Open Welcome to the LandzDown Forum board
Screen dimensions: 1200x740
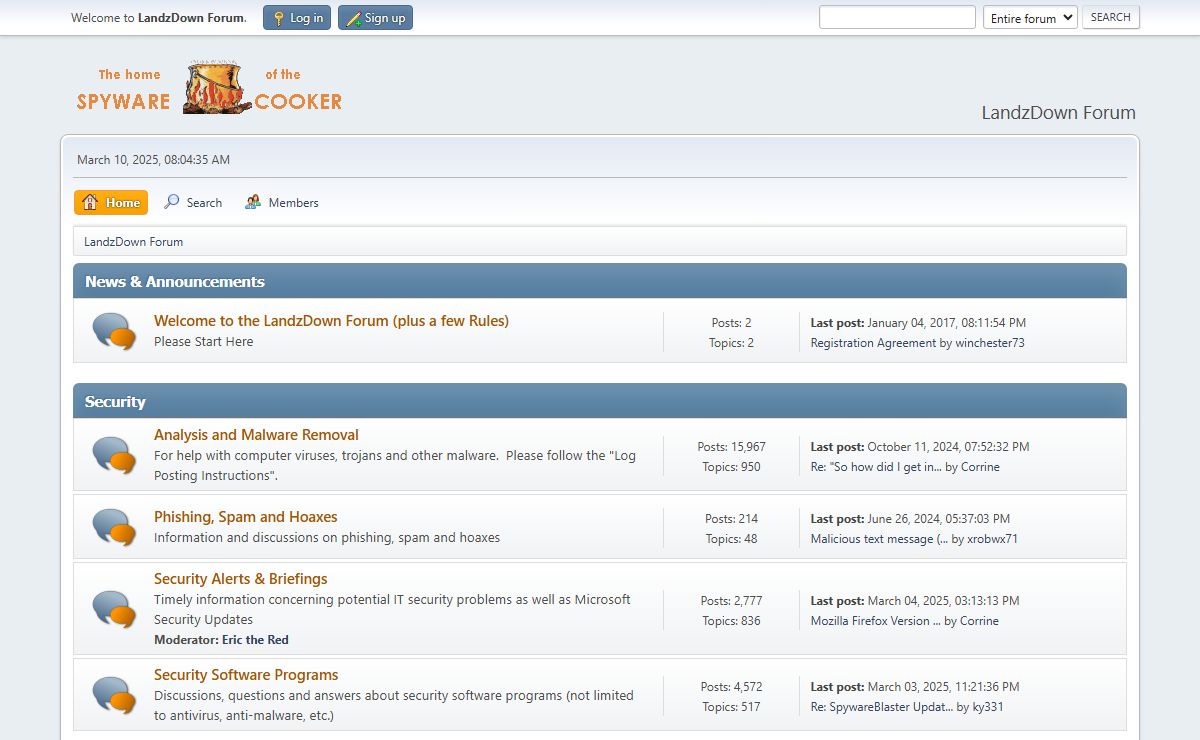coord(331,321)
